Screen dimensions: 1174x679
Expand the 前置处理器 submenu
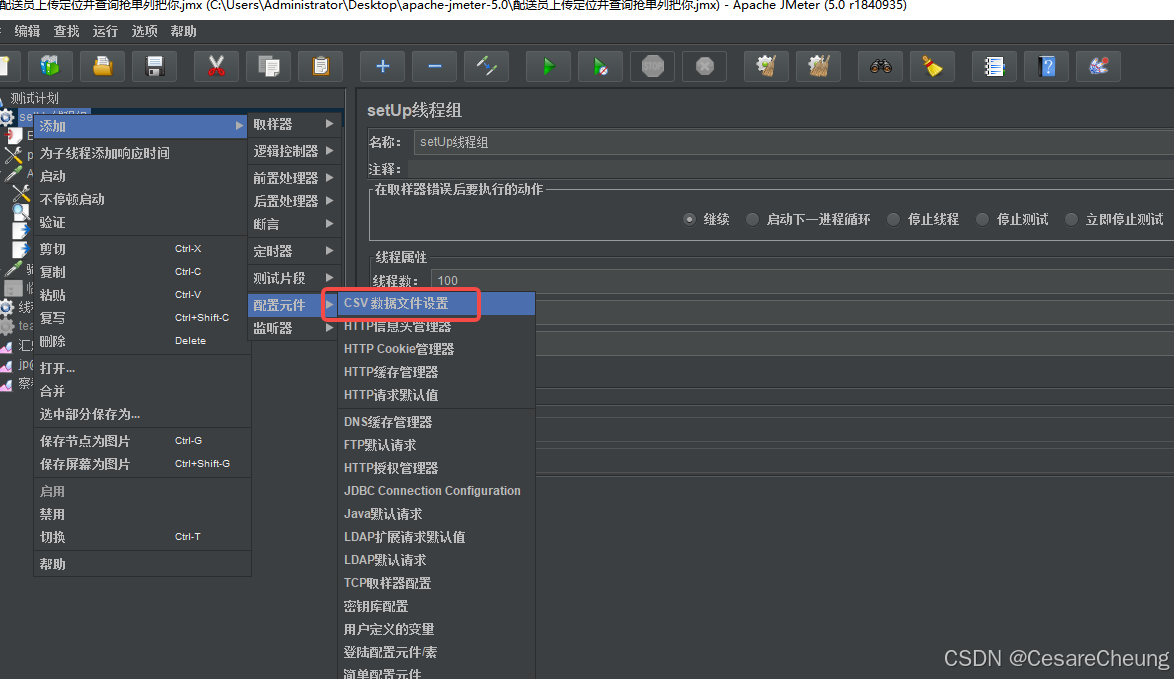(x=294, y=177)
